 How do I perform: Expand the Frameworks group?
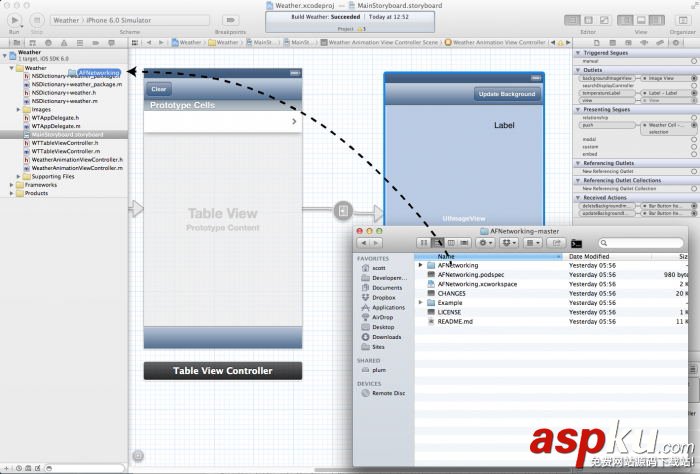coord(12,185)
